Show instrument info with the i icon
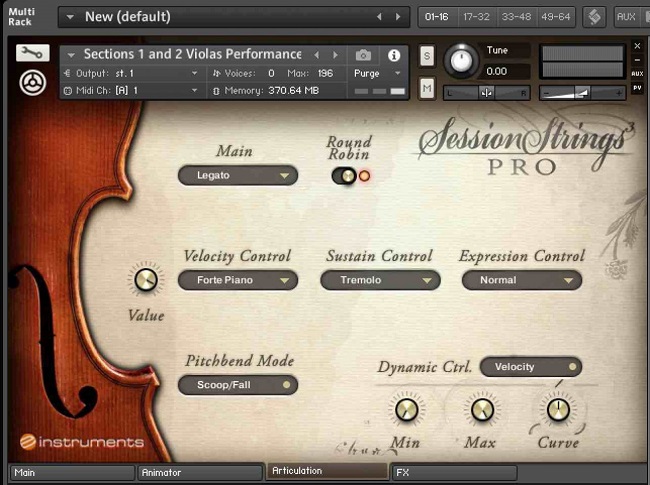This screenshot has height=485, width=650. coord(394,55)
